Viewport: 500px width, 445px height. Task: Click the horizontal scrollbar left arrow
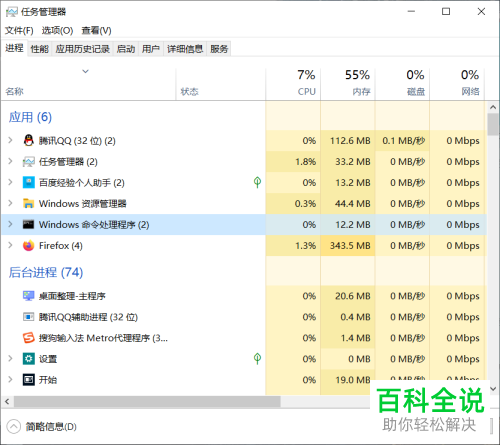click(x=7, y=402)
